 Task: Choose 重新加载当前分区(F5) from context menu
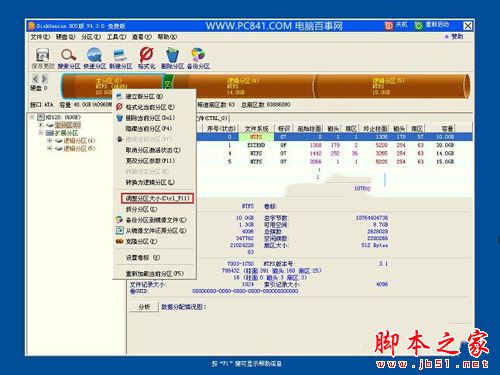155,274
